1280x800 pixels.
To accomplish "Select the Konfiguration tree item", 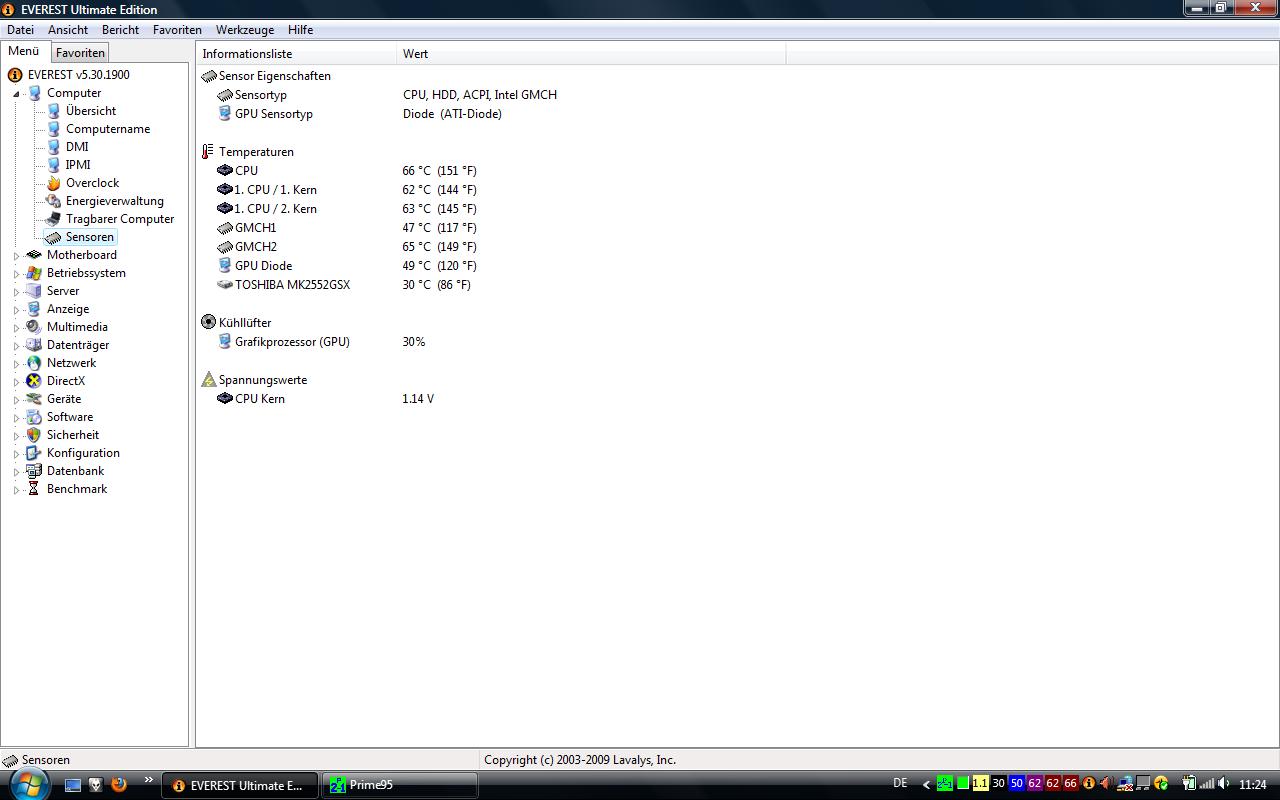I will pos(83,453).
